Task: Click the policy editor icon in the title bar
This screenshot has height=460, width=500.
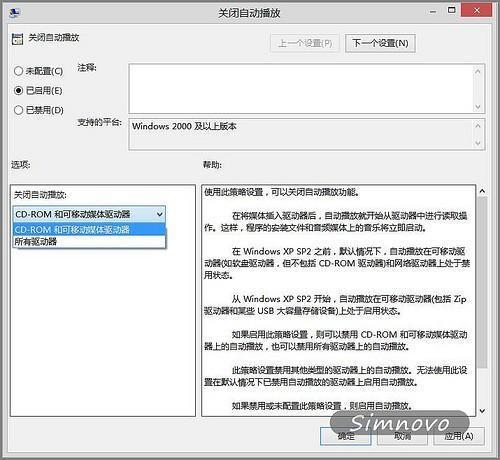Action: pos(15,13)
